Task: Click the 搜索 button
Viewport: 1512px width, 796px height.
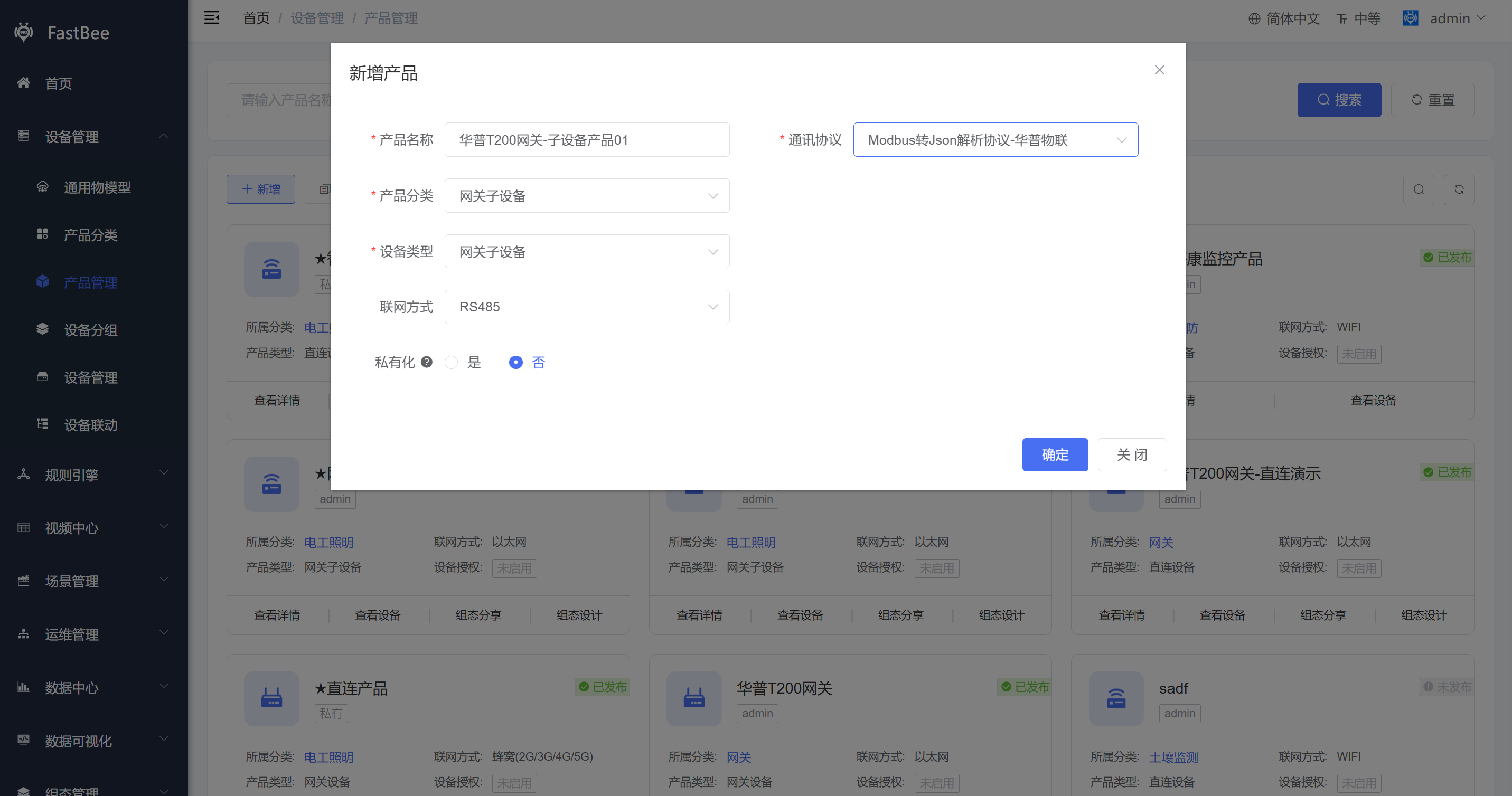Action: pos(1339,100)
